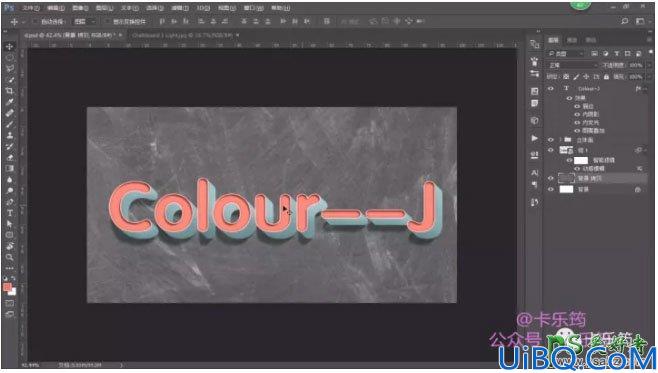Open the 3D menu
658x373 pixels.
click(x=204, y=8)
